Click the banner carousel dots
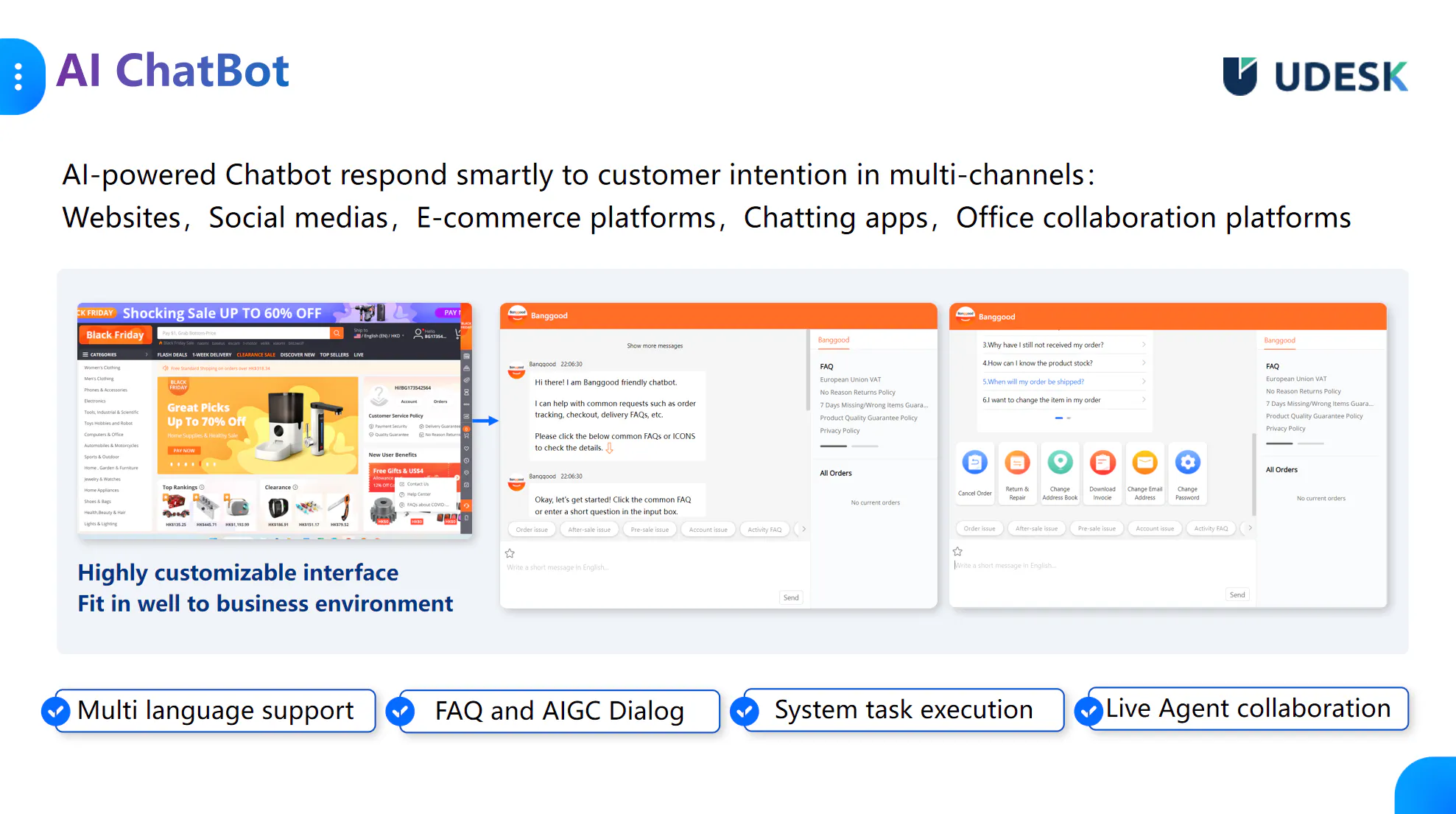 point(193,465)
